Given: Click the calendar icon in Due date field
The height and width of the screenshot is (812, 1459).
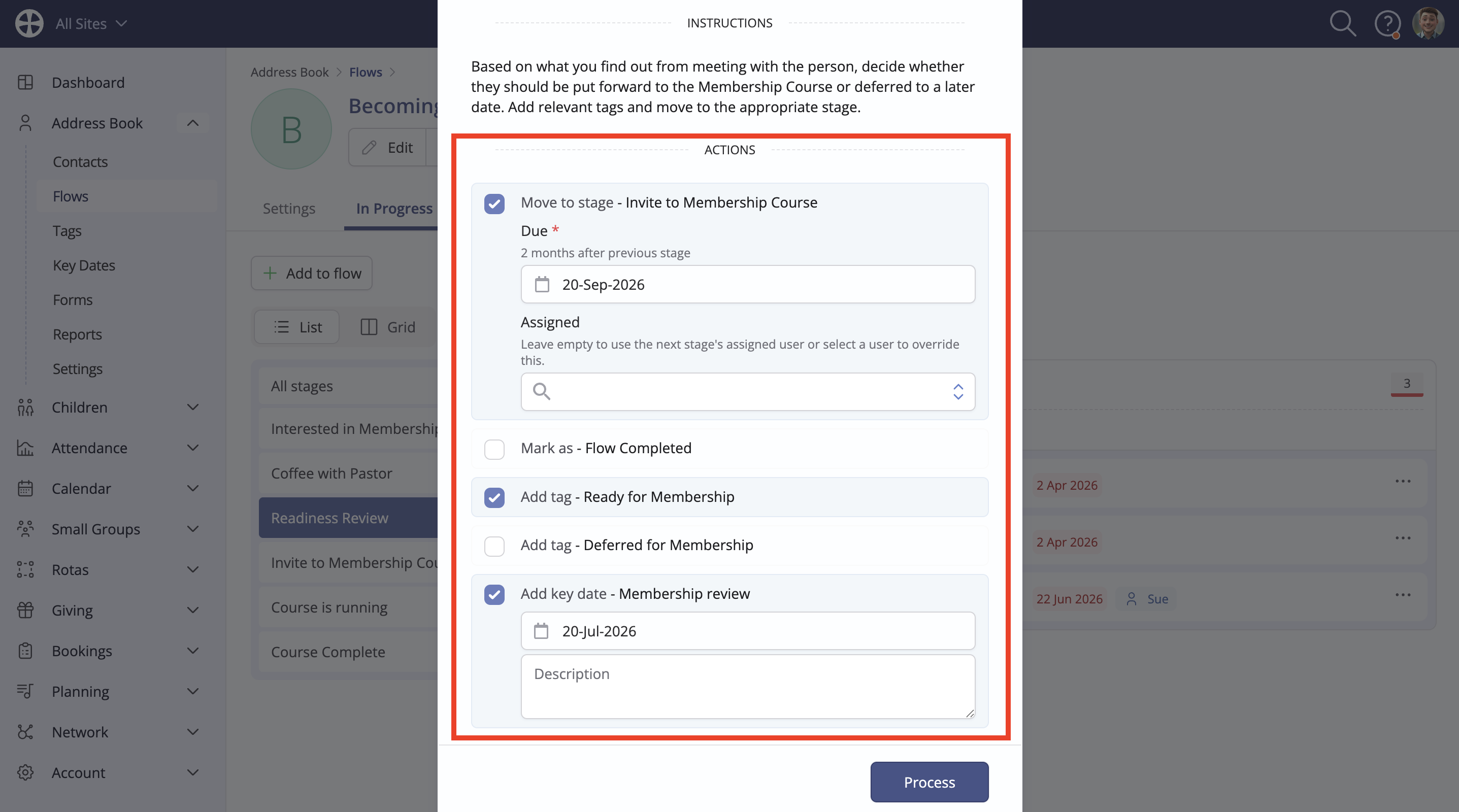Looking at the screenshot, I should pyautogui.click(x=542, y=284).
